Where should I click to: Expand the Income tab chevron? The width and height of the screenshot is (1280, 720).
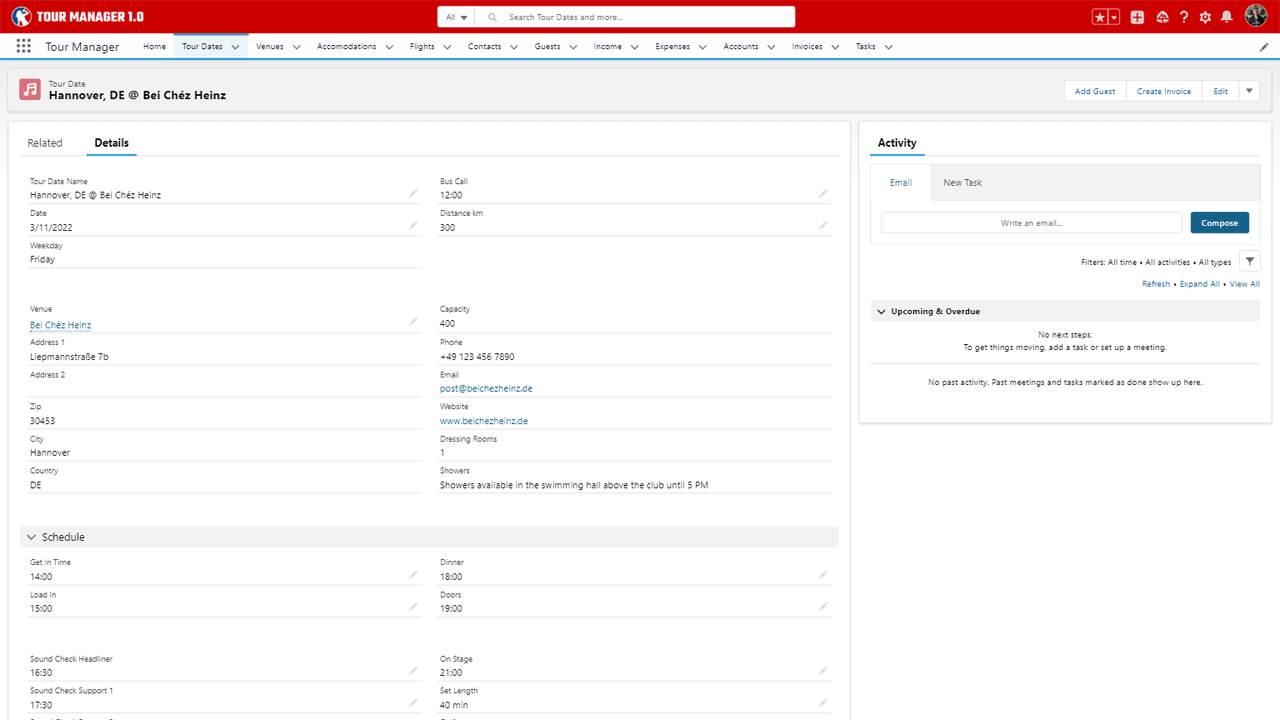tap(635, 47)
